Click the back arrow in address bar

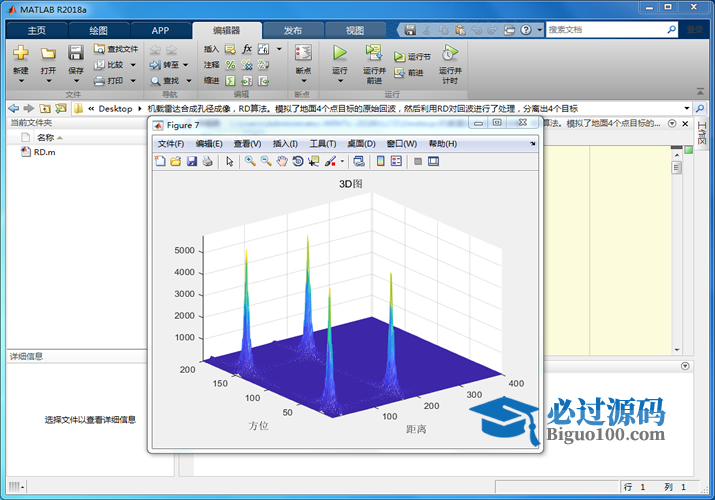14,108
